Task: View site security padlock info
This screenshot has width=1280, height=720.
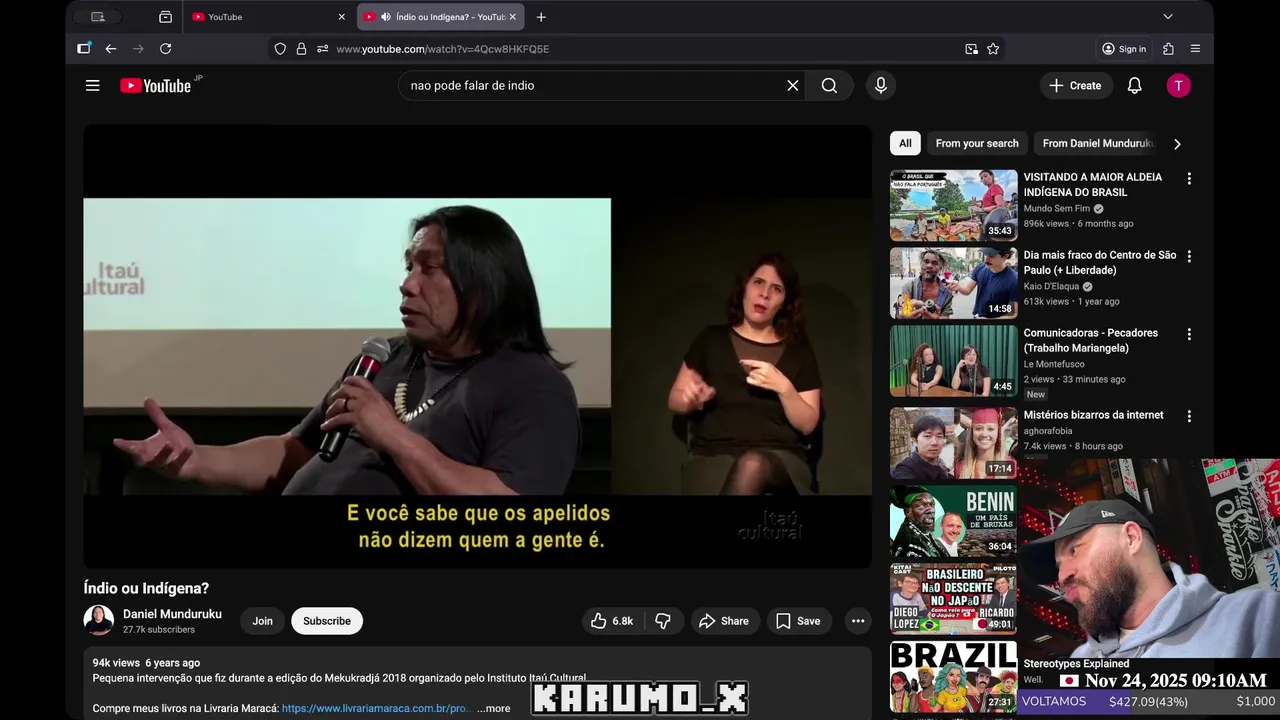Action: coord(301,49)
